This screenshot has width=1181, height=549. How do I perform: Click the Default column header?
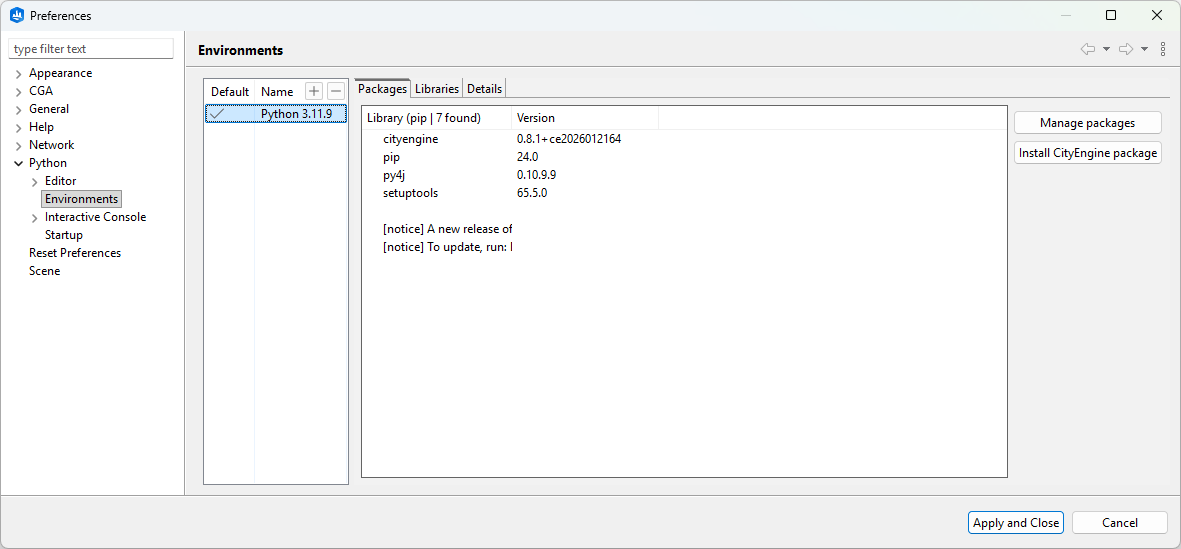(230, 92)
